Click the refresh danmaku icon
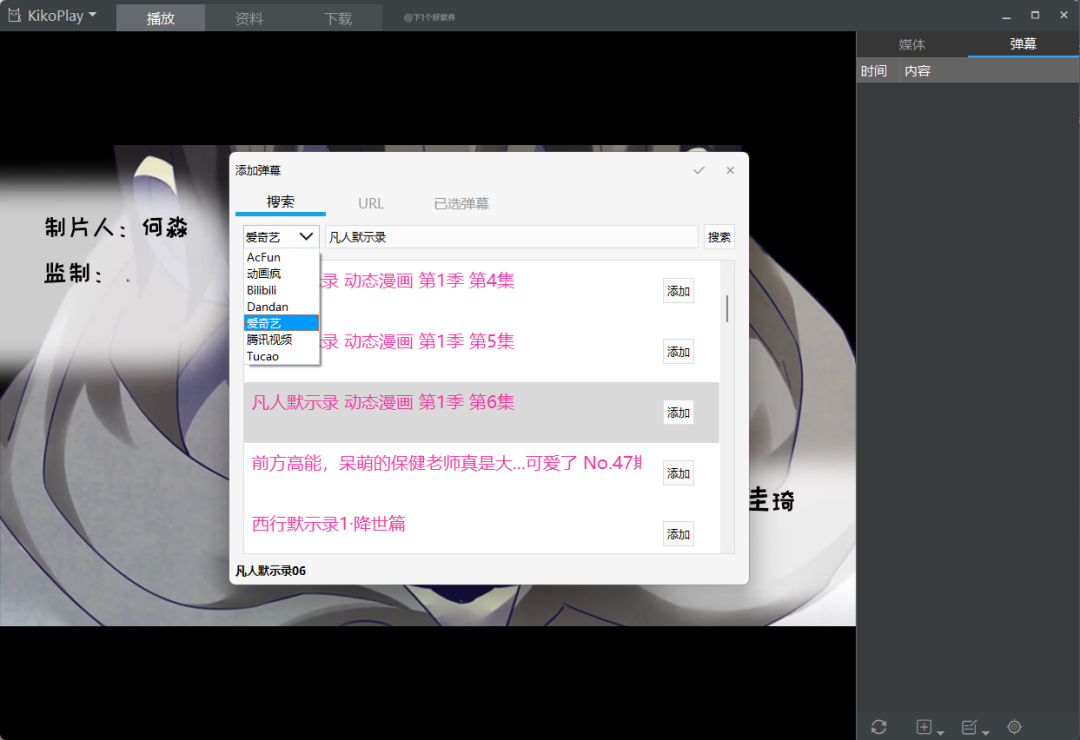The width and height of the screenshot is (1080, 740). coord(879,727)
